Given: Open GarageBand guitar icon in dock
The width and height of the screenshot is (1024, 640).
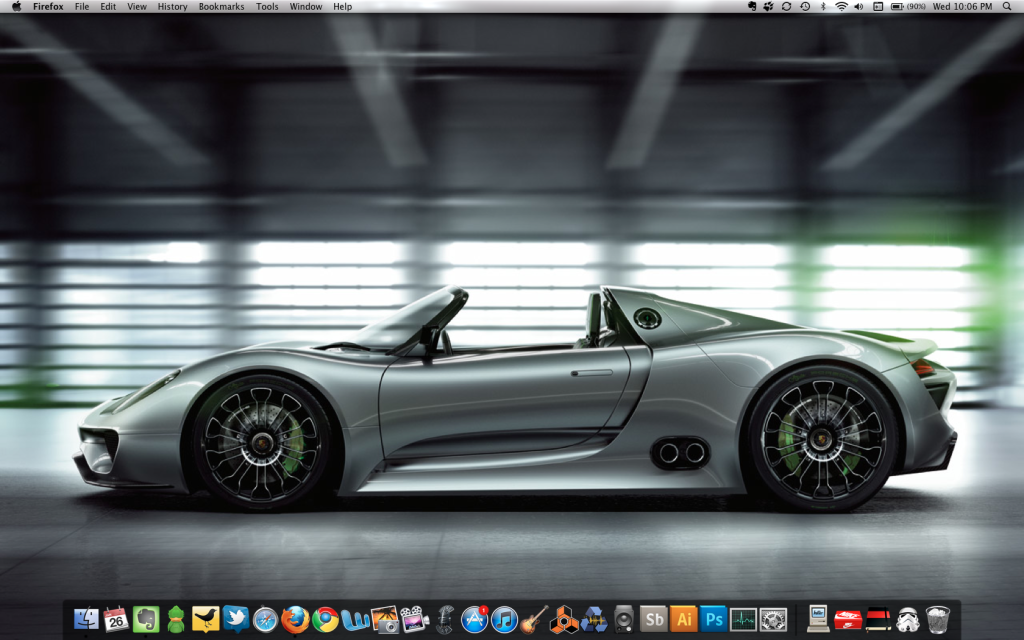Looking at the screenshot, I should (534, 619).
